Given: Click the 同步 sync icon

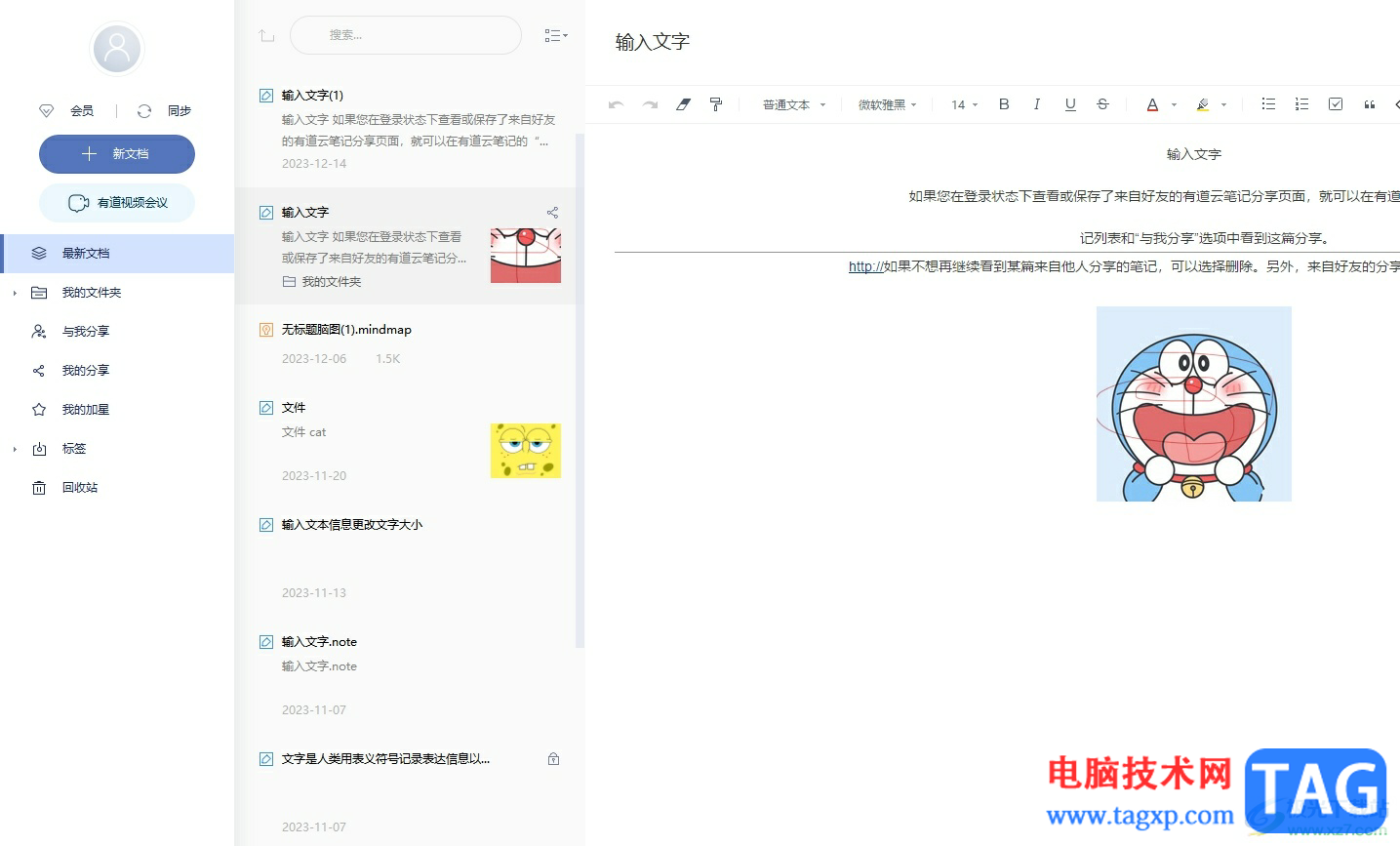Looking at the screenshot, I should click(x=144, y=111).
